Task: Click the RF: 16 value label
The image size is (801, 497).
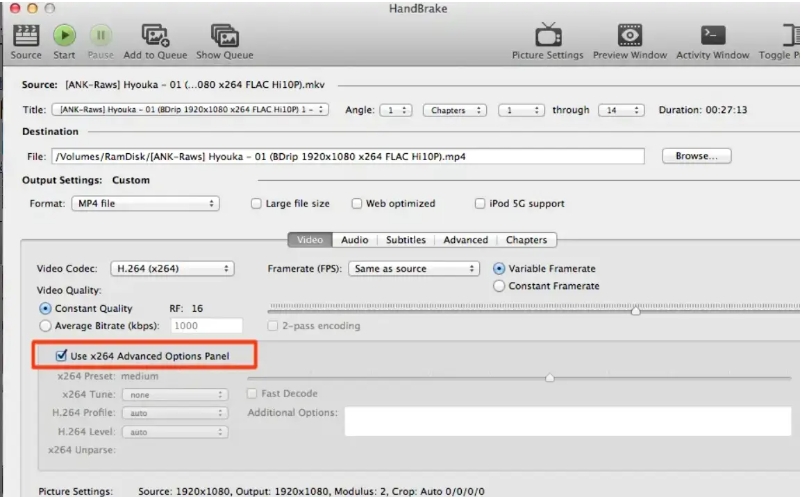Action: 186,309
